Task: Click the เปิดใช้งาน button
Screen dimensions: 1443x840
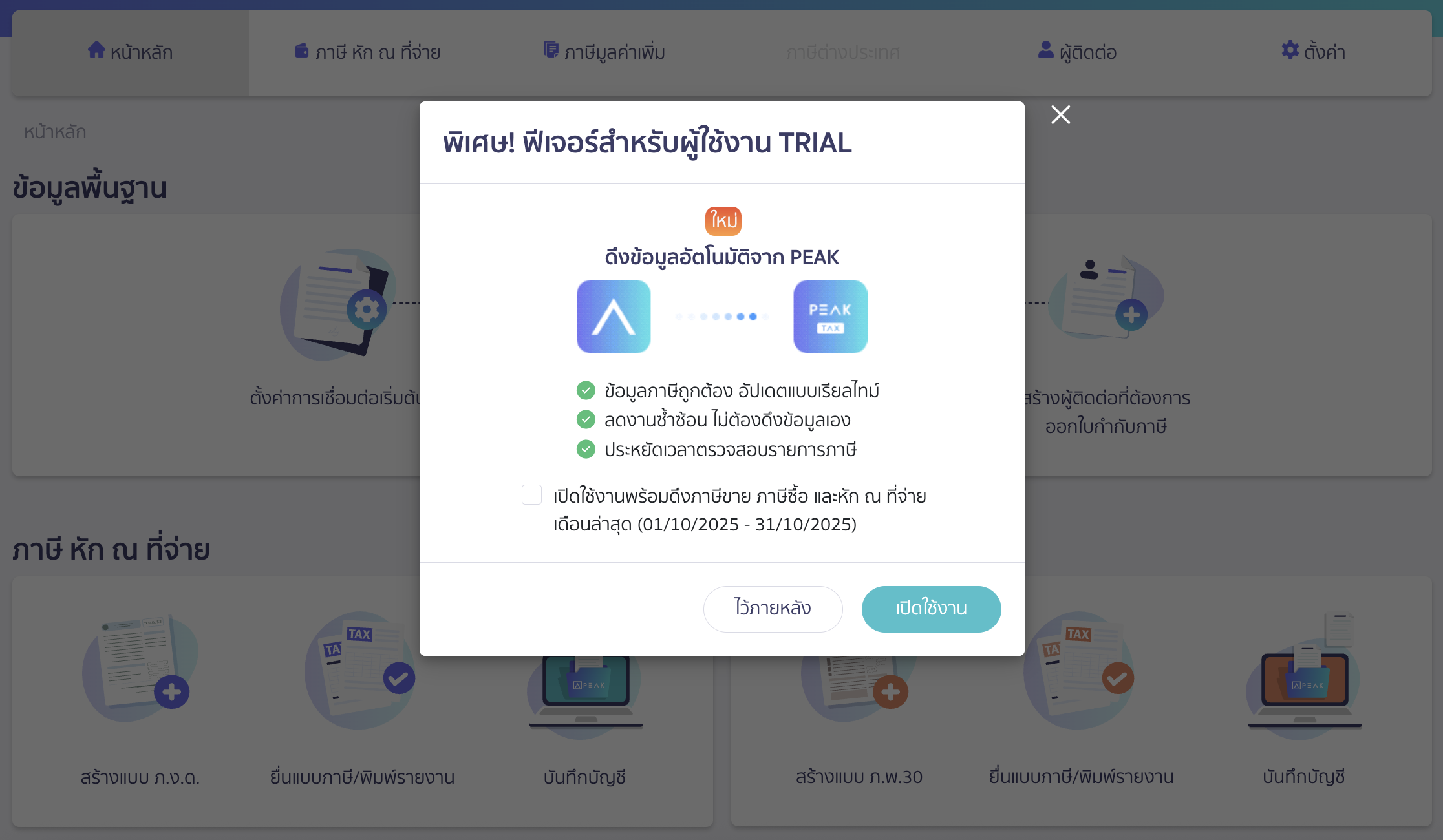Action: pos(931,609)
